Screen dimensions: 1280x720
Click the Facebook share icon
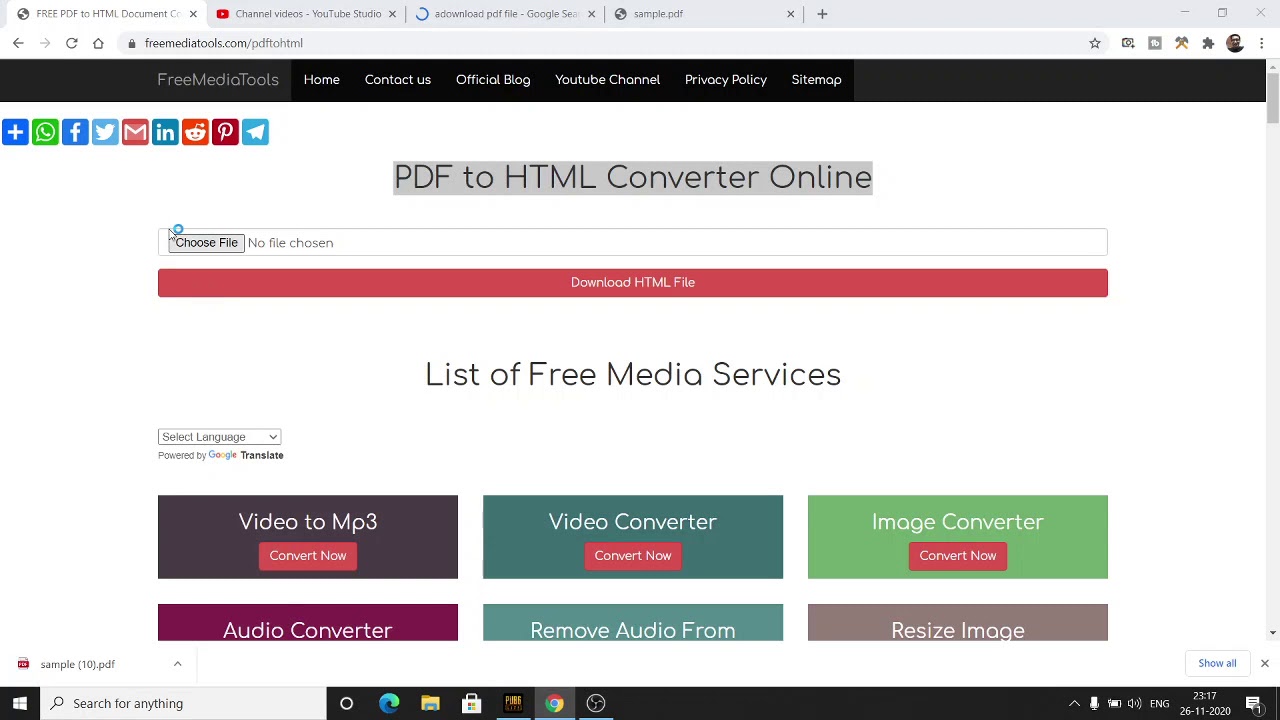click(75, 132)
